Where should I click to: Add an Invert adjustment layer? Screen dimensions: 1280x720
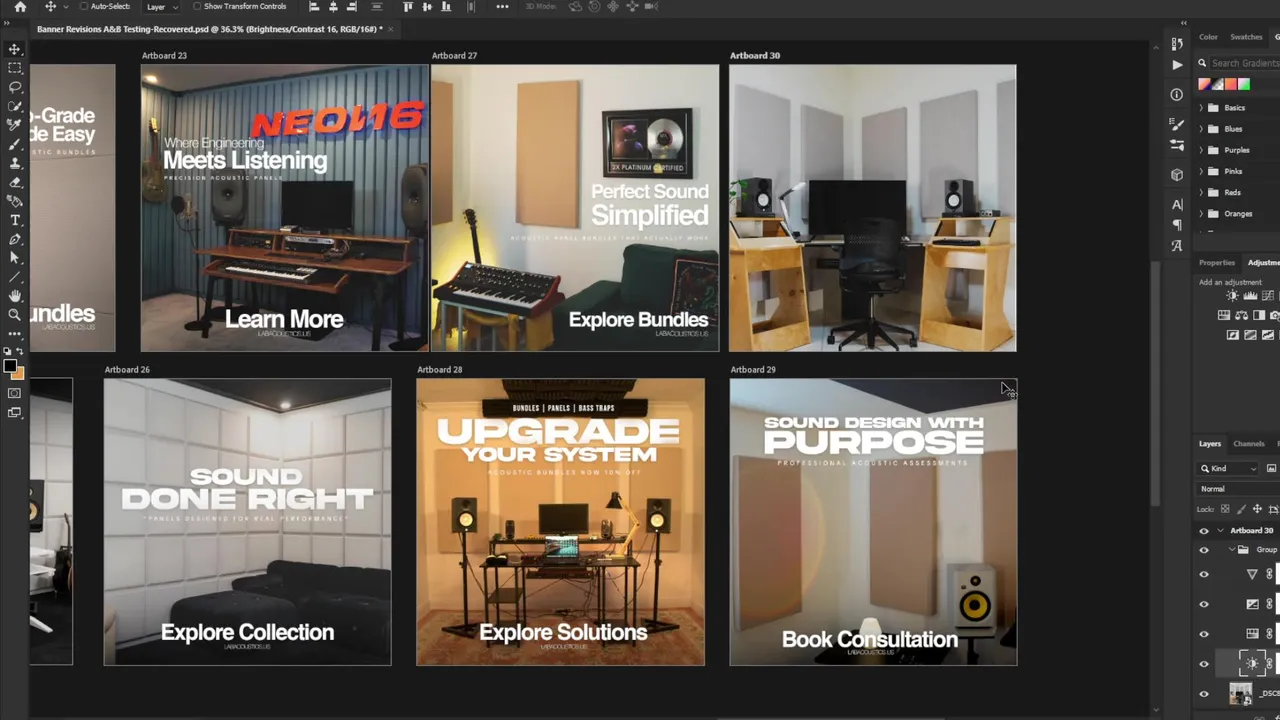click(1233, 335)
